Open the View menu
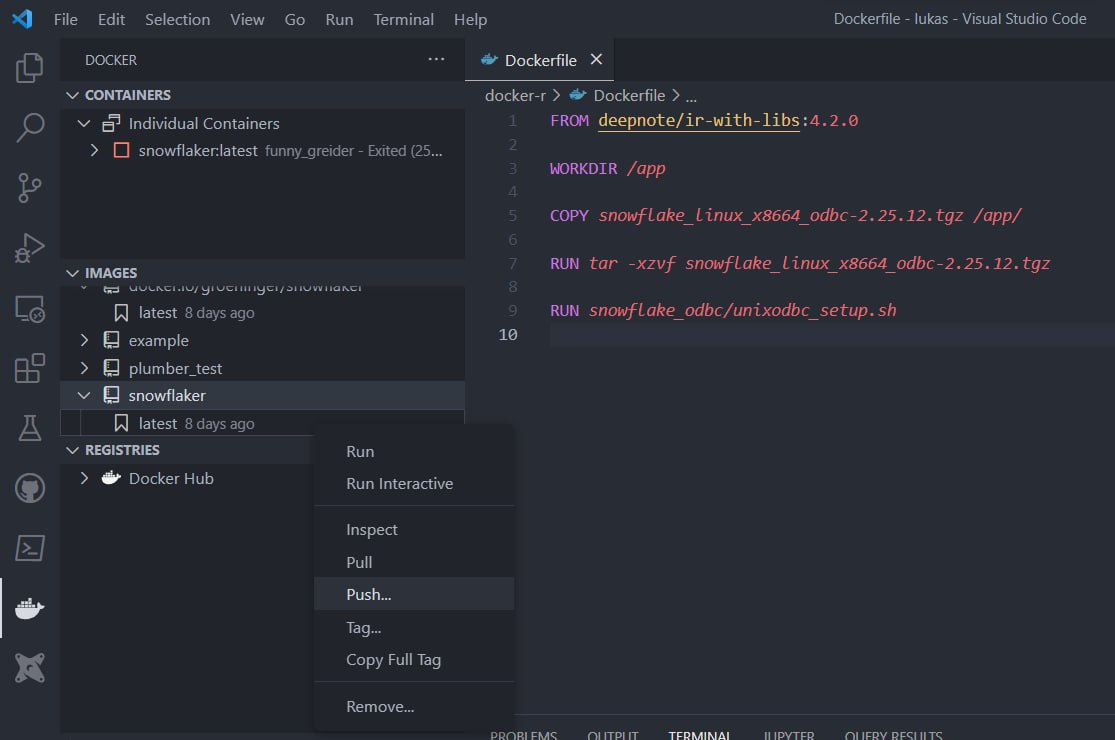 tap(247, 19)
